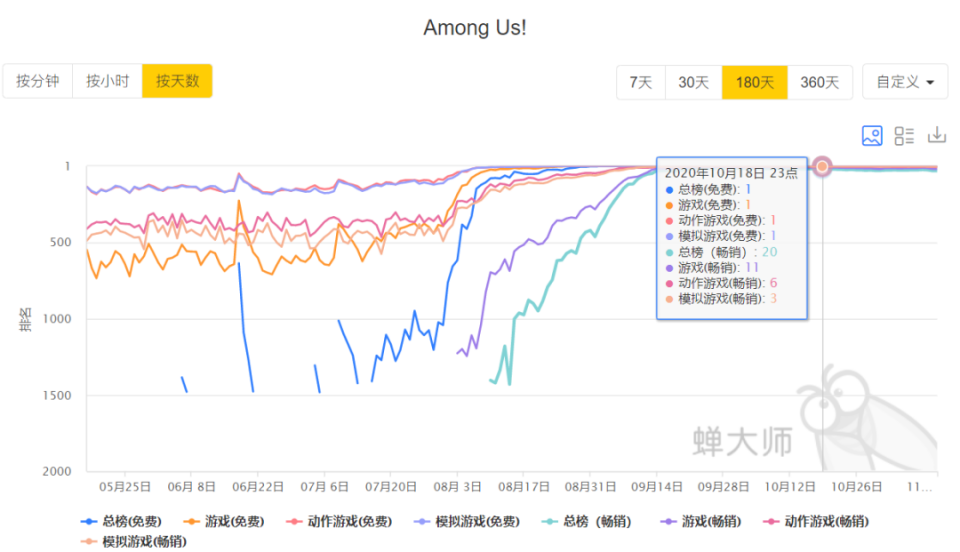Click tooltip row 游戏(畅销): 11
Viewport: 960px width, 552px height.
coord(712,267)
